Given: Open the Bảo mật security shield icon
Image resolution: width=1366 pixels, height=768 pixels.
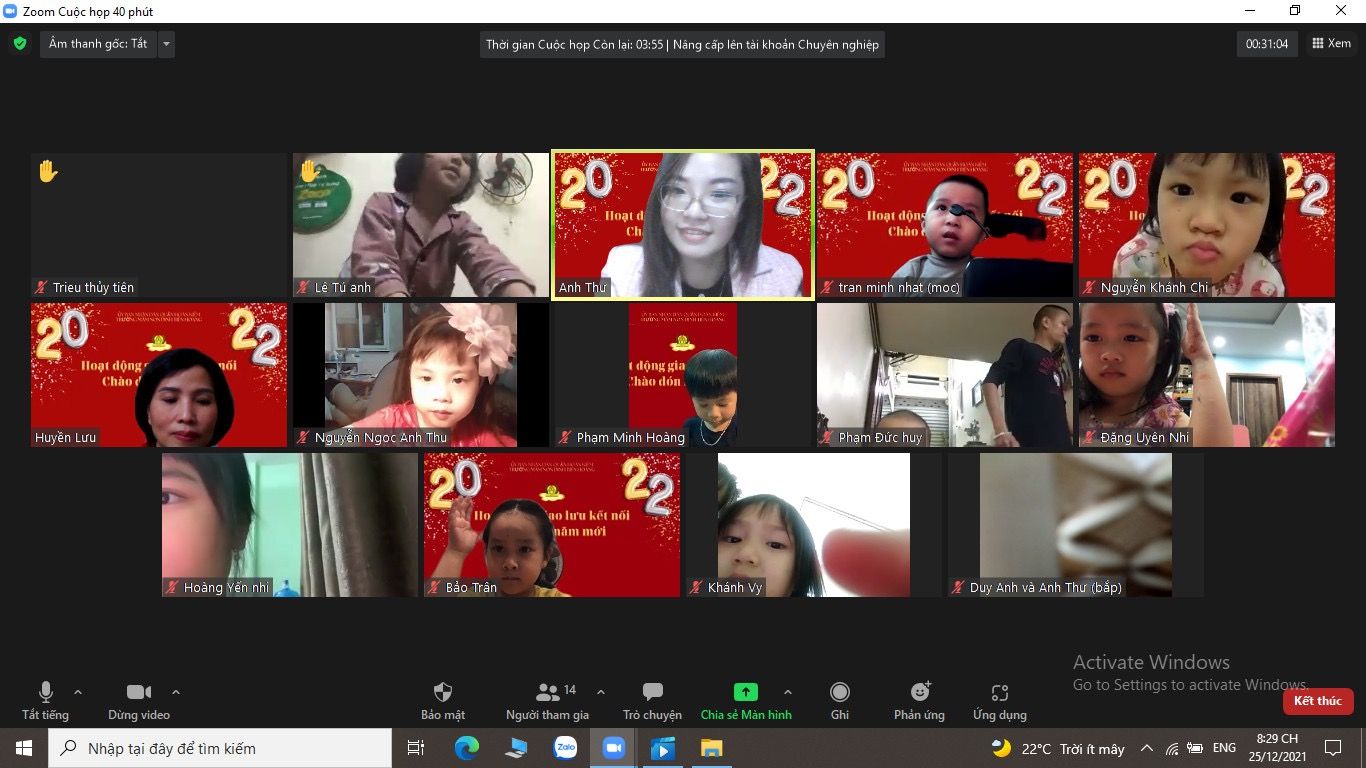Looking at the screenshot, I should click(443, 693).
